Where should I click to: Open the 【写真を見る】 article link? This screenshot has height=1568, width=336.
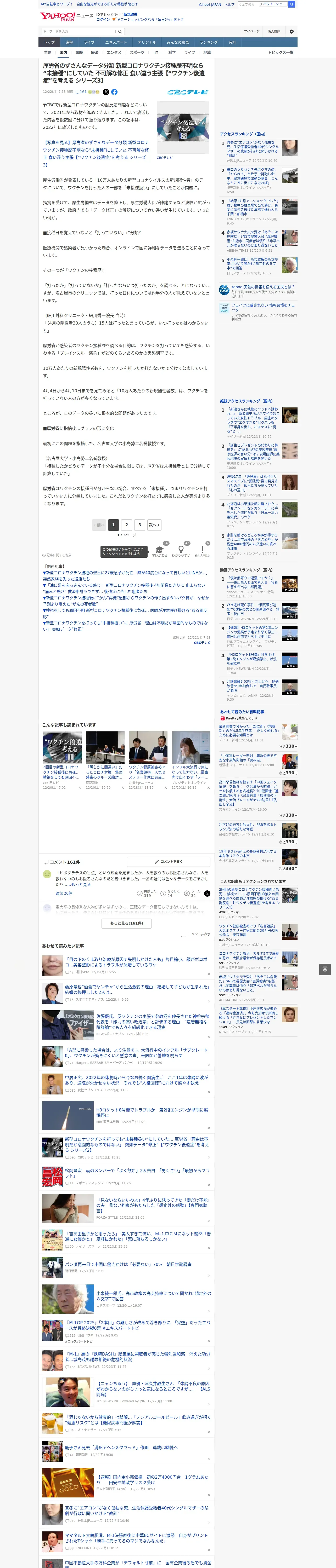[96, 153]
